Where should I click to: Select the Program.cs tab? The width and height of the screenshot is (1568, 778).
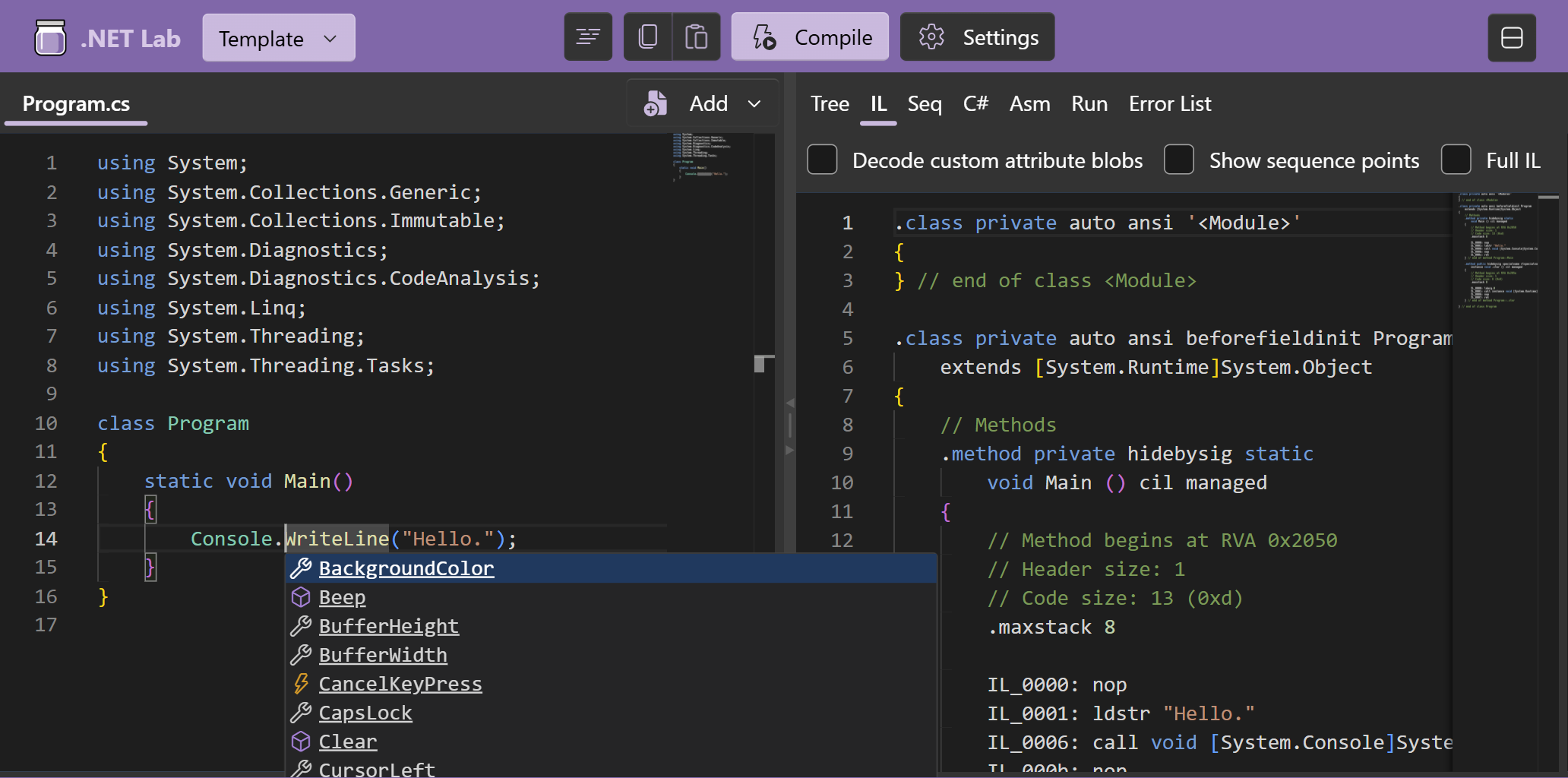coord(76,104)
